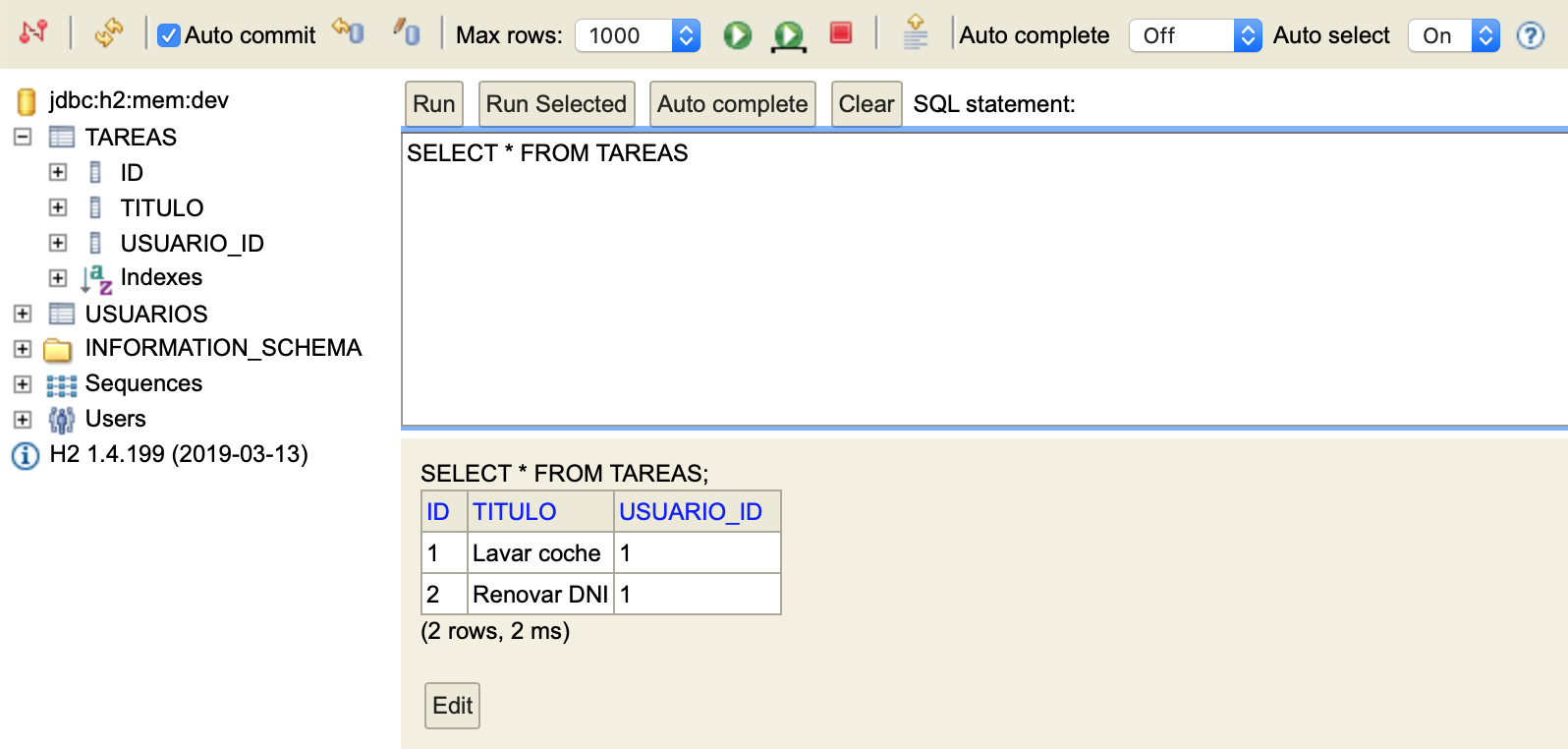Screen dimensions: 1568x749
Task: Click the Run button
Action: tap(434, 104)
